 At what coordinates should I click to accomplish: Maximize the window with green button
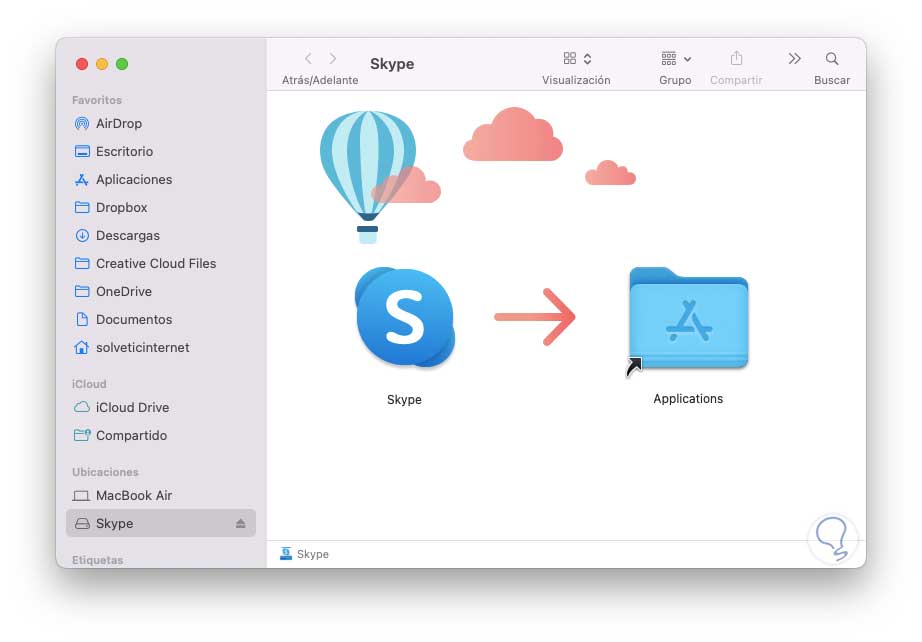click(122, 64)
